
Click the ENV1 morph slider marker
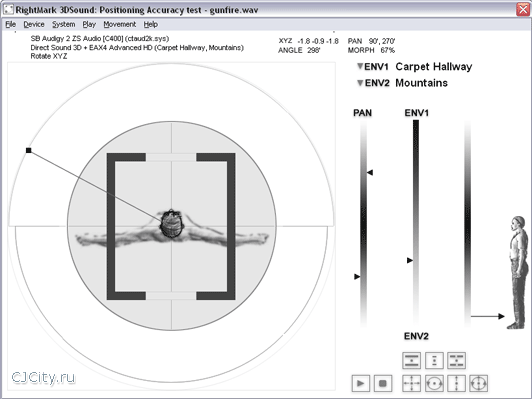pos(410,260)
